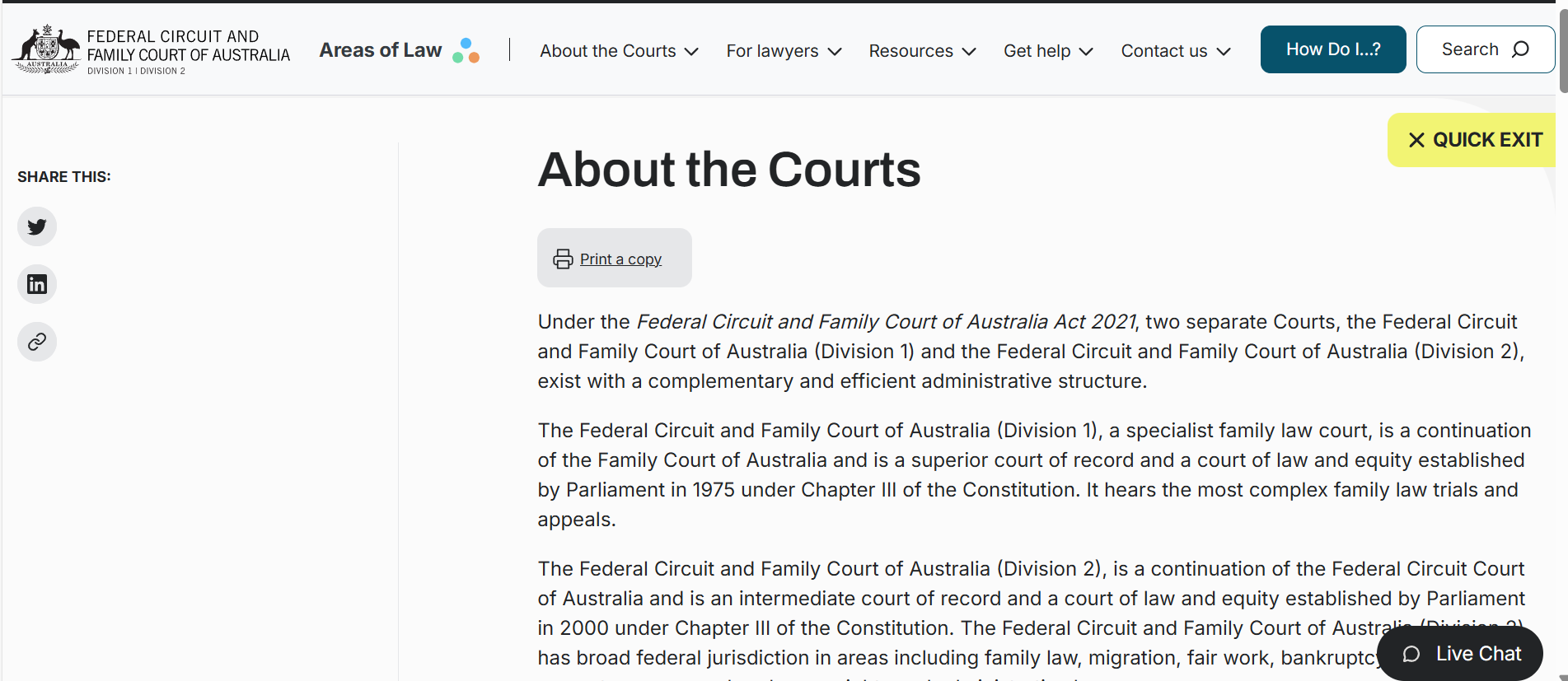Click the Live Chat speech bubble icon

1411,654
